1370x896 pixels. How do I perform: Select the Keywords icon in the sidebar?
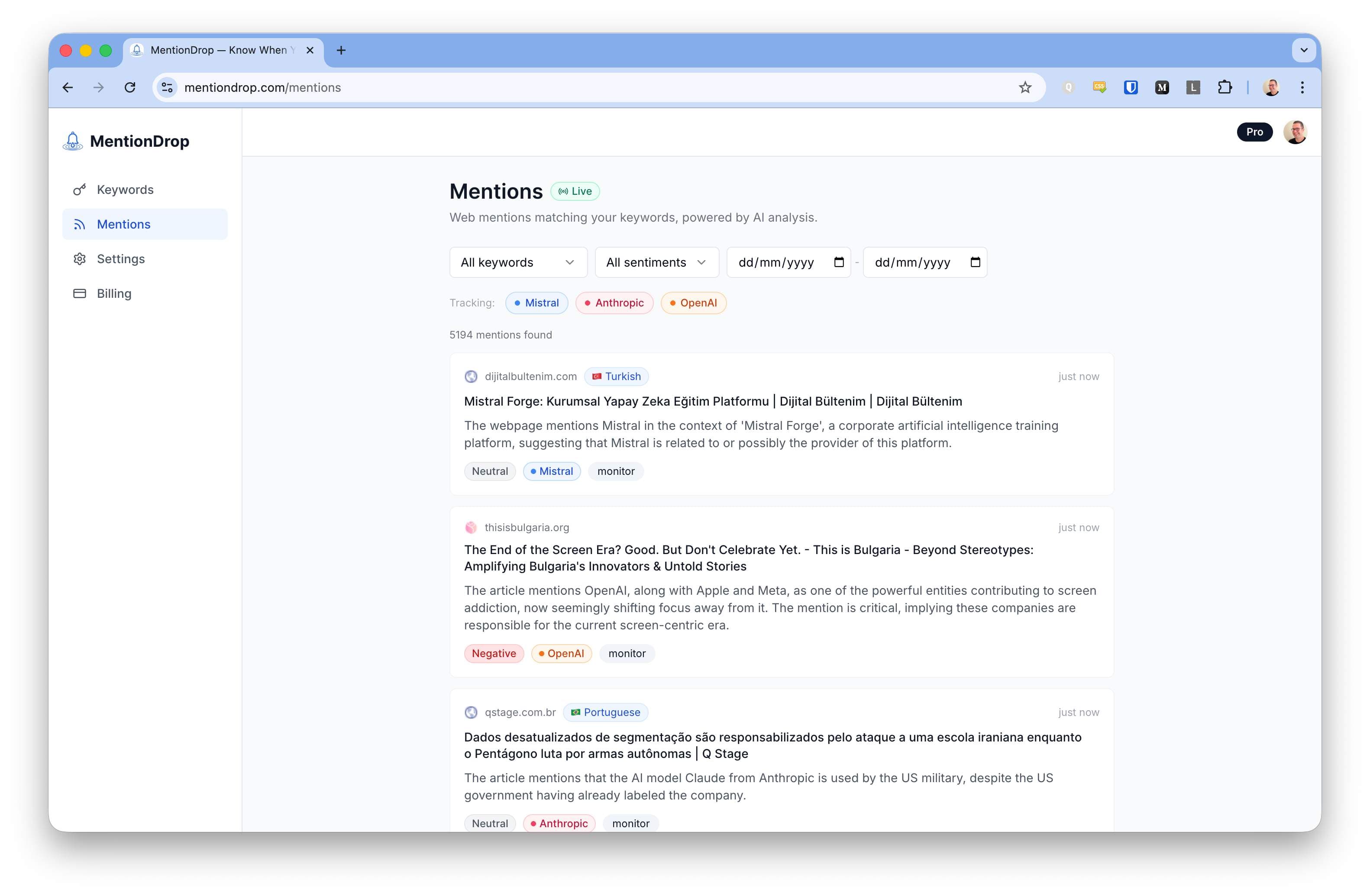(79, 189)
